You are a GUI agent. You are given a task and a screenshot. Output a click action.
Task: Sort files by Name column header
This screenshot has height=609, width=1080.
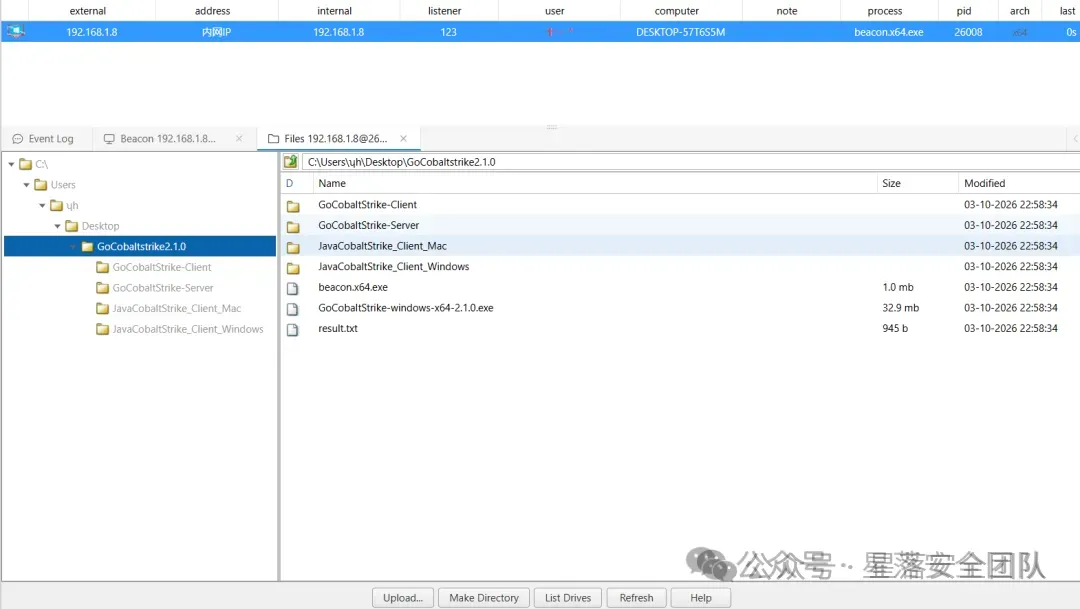[x=595, y=183]
